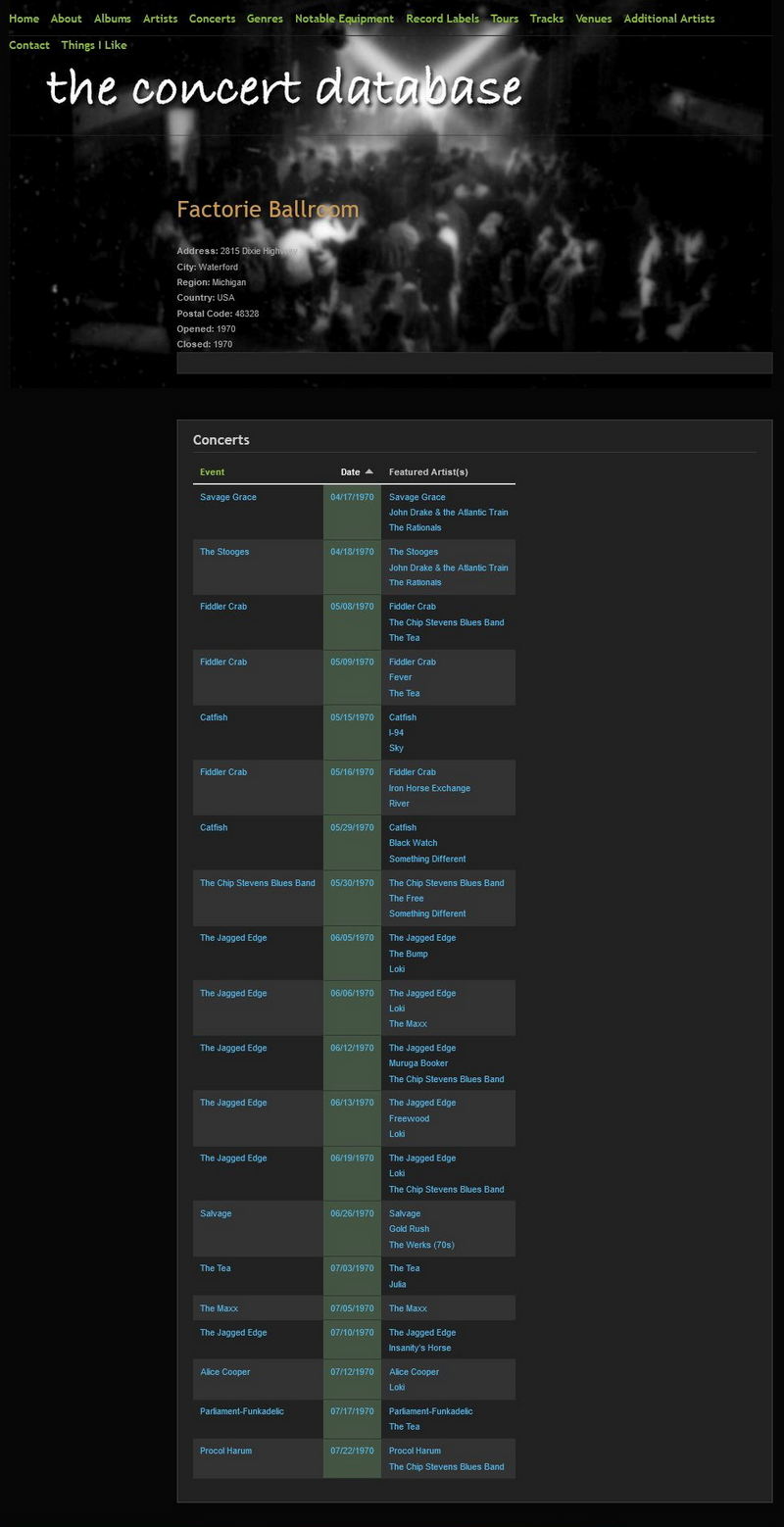Open the Contact page
This screenshot has width=784, height=1527.
click(28, 44)
